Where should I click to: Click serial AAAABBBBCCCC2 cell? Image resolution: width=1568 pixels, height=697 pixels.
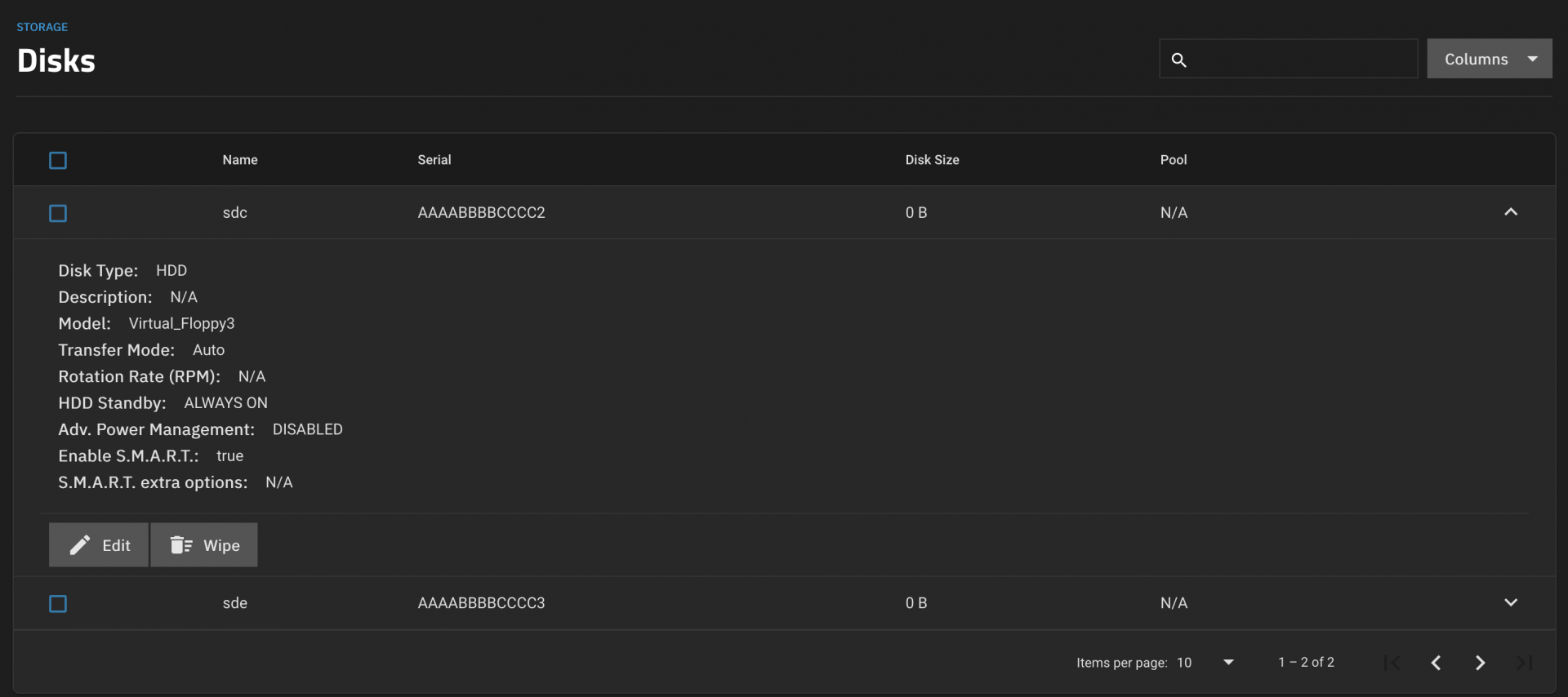[x=481, y=213]
